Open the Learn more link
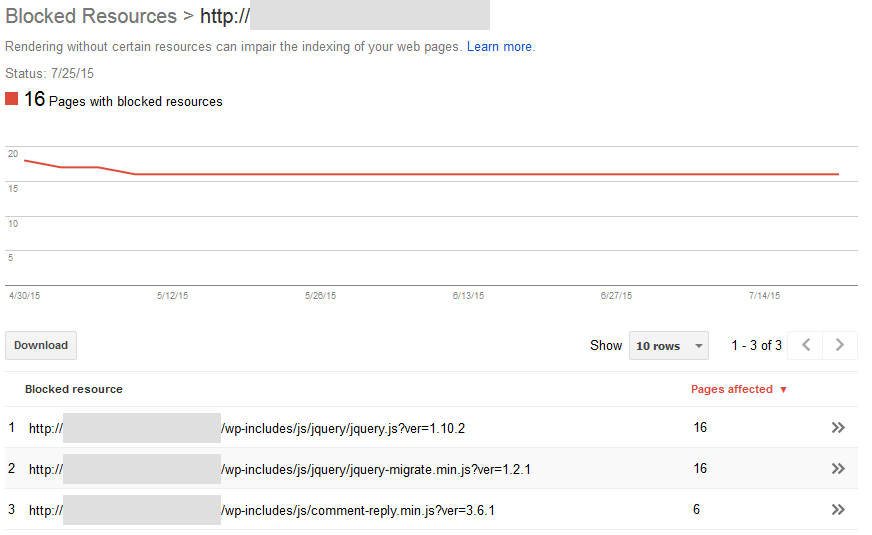 coord(499,47)
